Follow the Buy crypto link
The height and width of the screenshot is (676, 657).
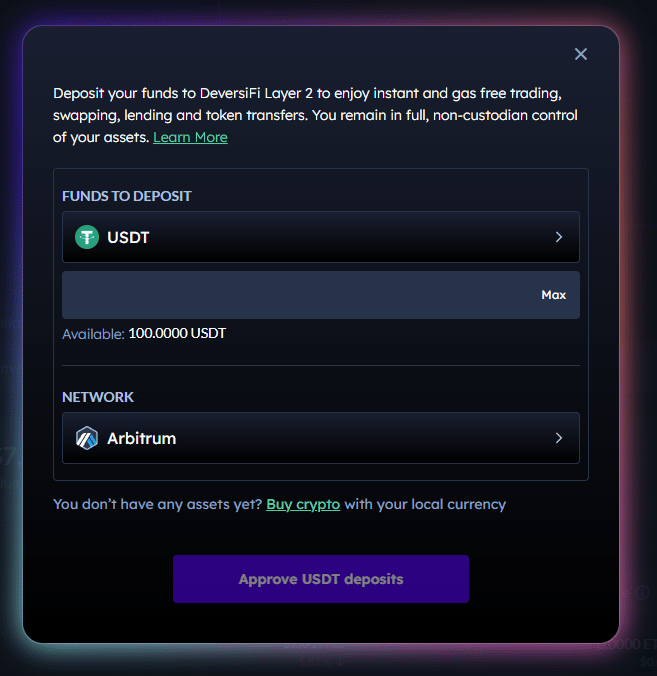coord(303,504)
